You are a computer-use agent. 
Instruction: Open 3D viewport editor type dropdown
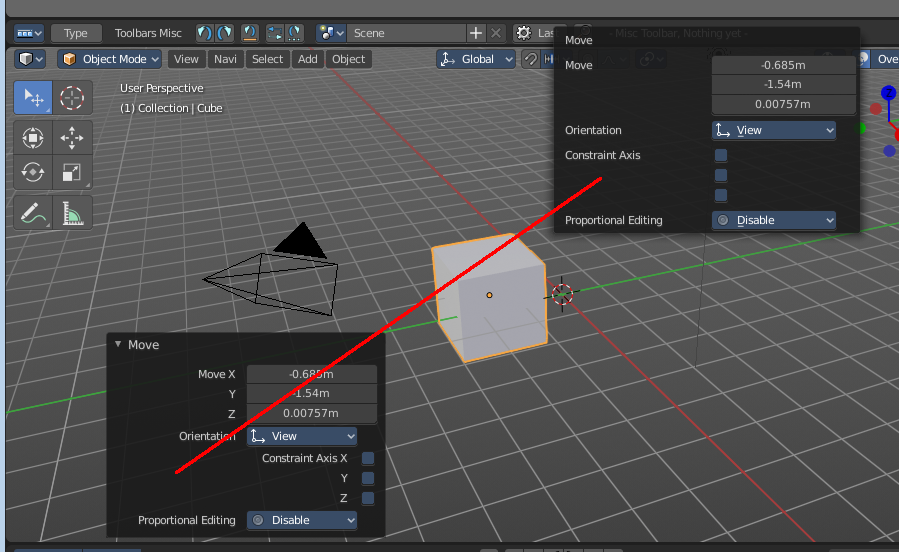click(30, 59)
